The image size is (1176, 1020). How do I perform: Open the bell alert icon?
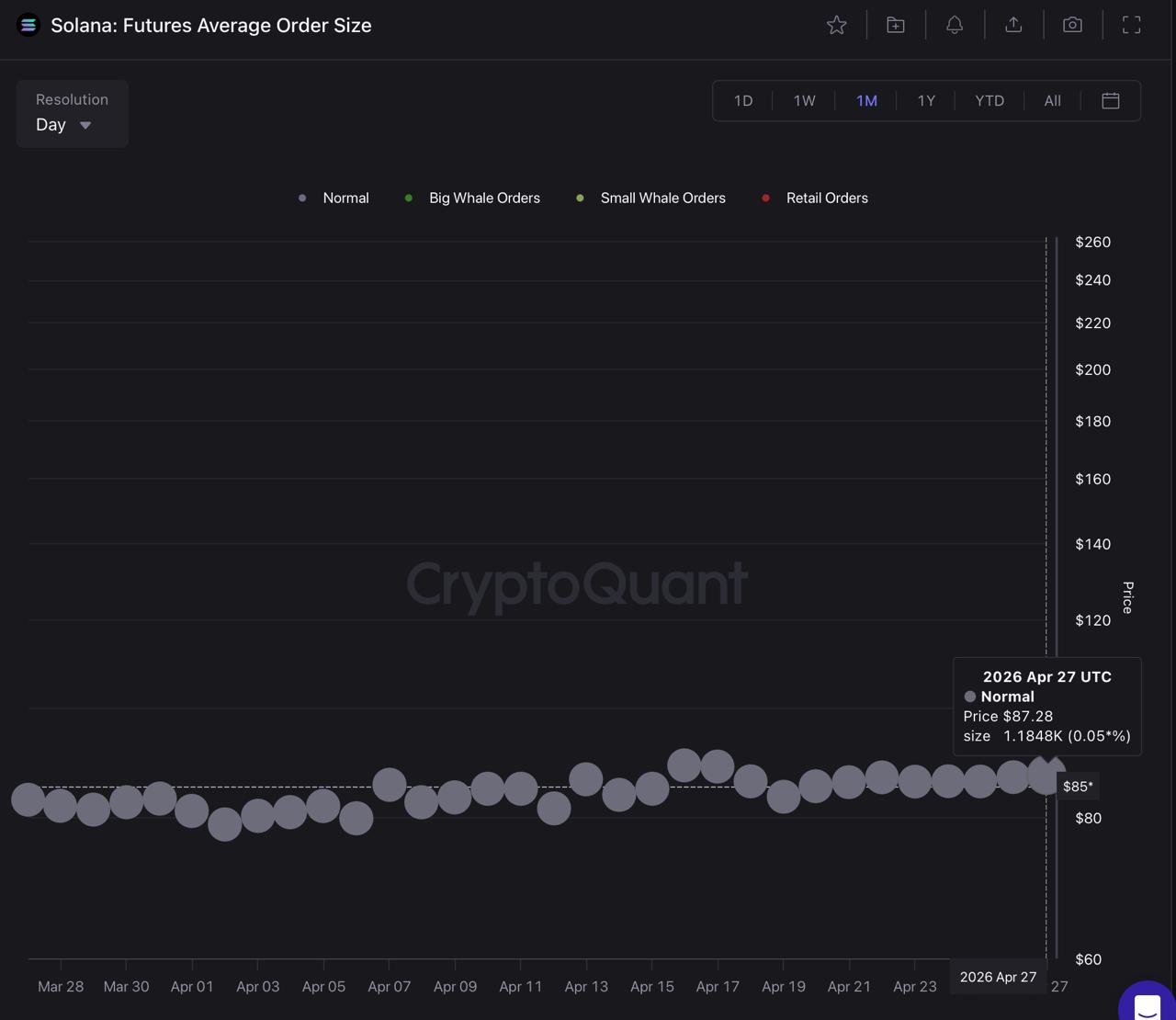tap(955, 26)
